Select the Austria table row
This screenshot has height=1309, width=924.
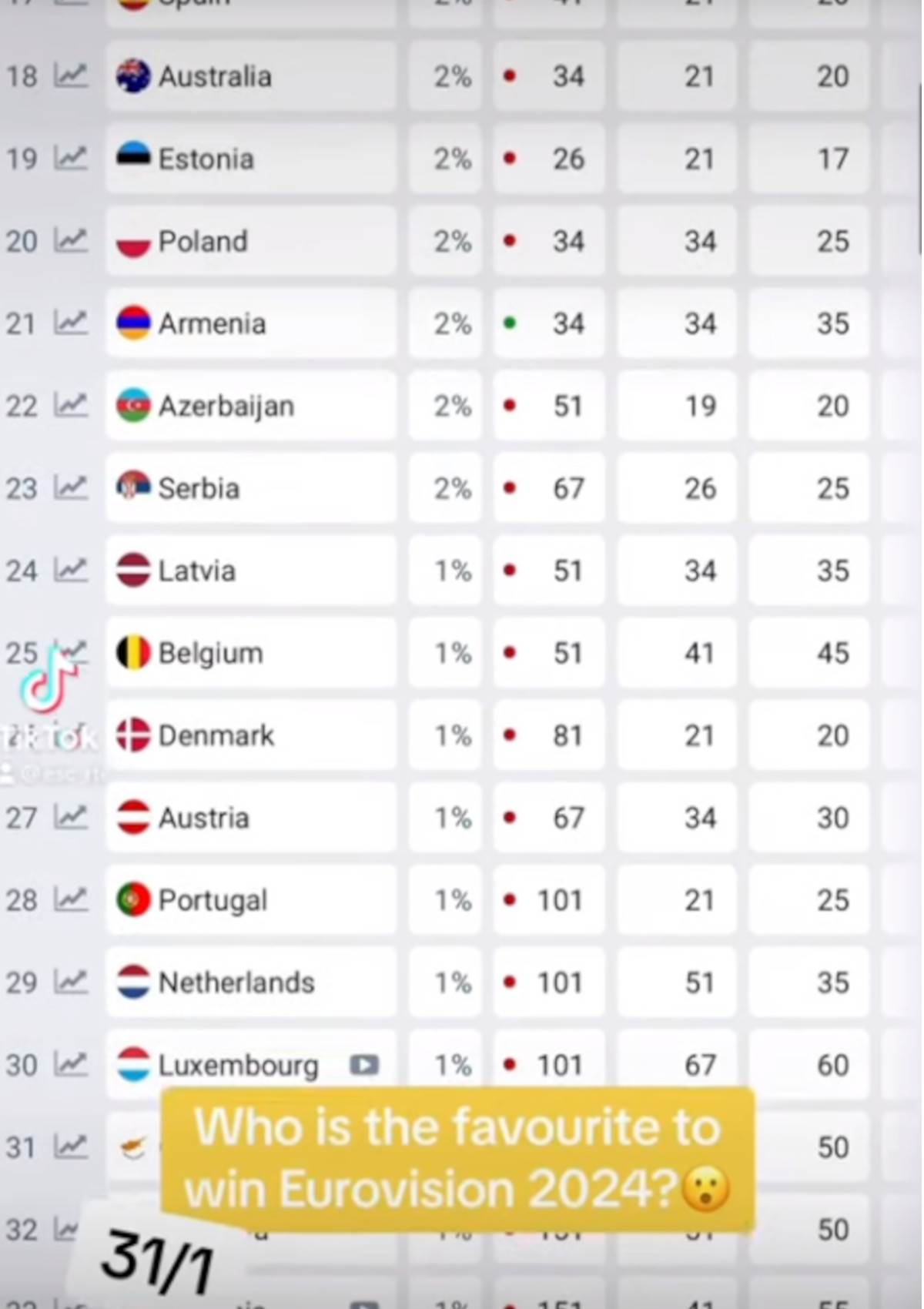(x=251, y=818)
